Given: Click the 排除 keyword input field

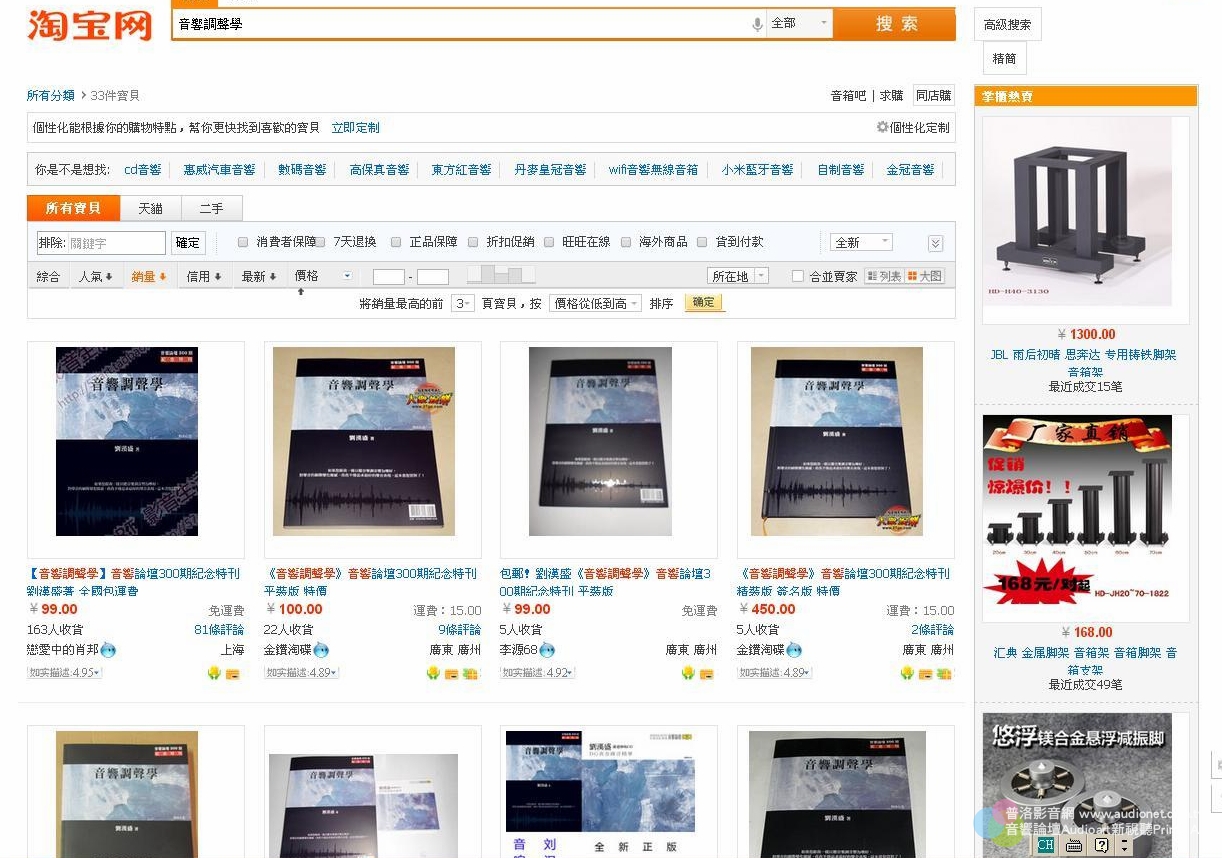Looking at the screenshot, I should [x=101, y=242].
